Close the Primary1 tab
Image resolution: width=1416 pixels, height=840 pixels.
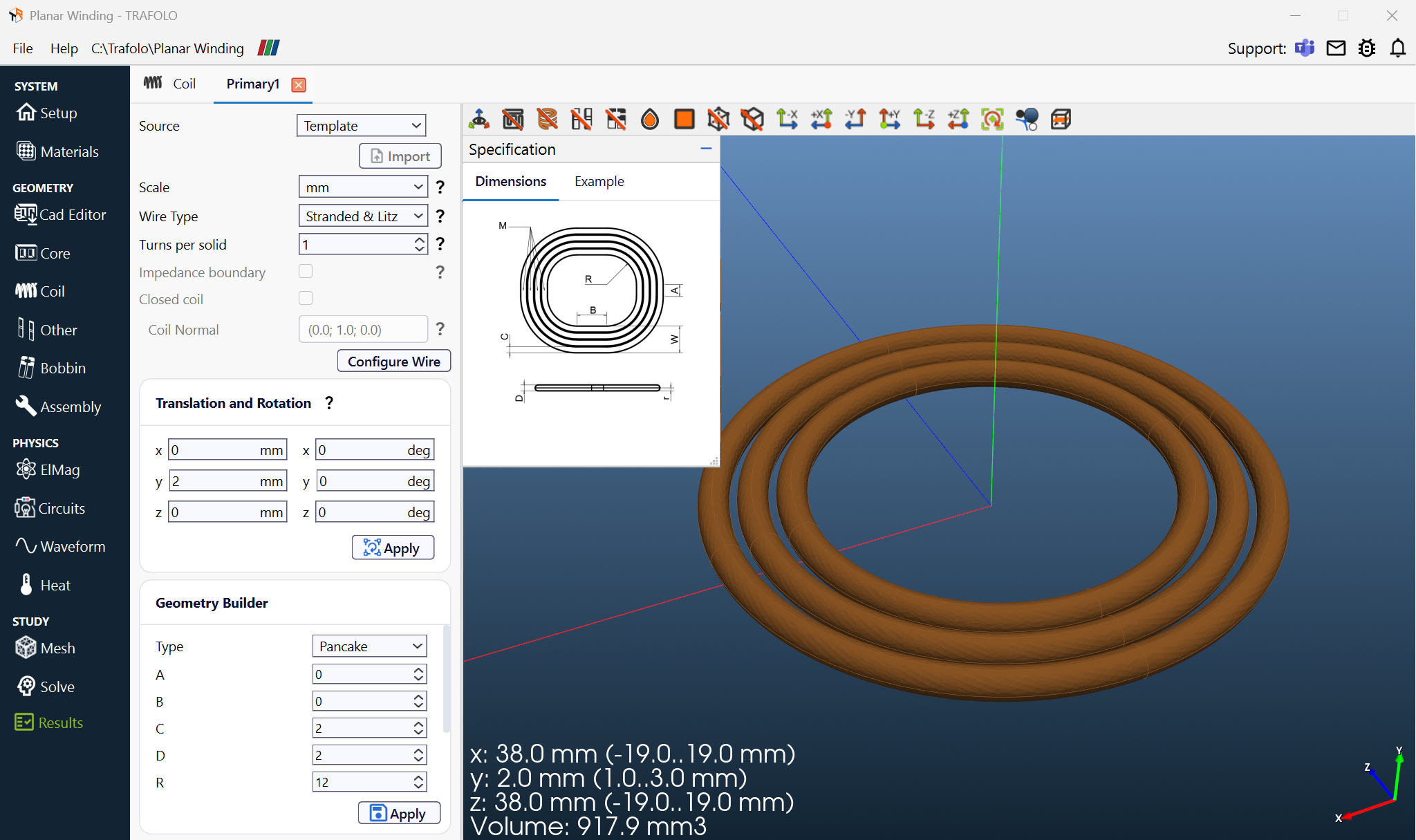pos(299,84)
